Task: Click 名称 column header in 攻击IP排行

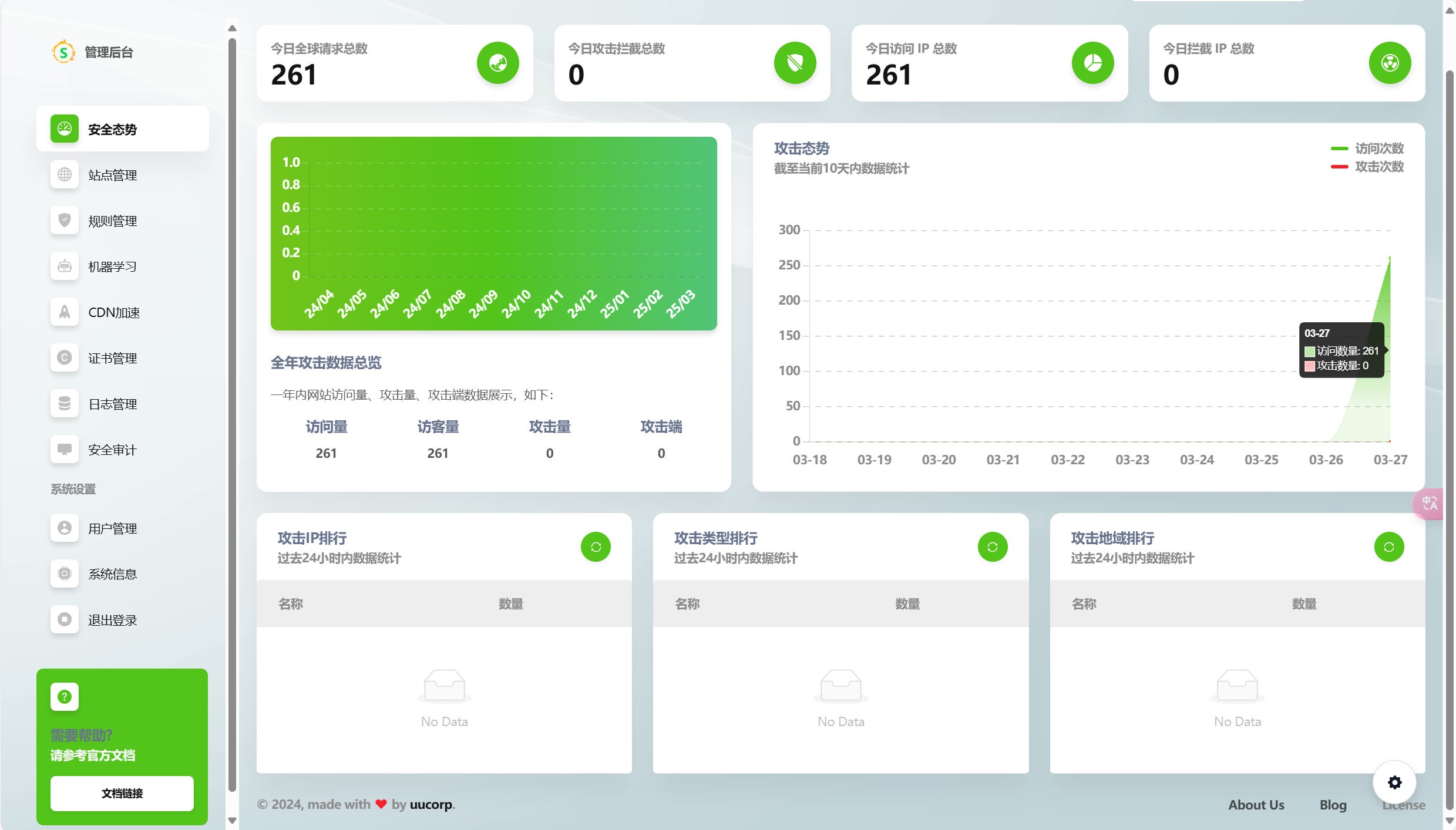Action: [x=291, y=603]
